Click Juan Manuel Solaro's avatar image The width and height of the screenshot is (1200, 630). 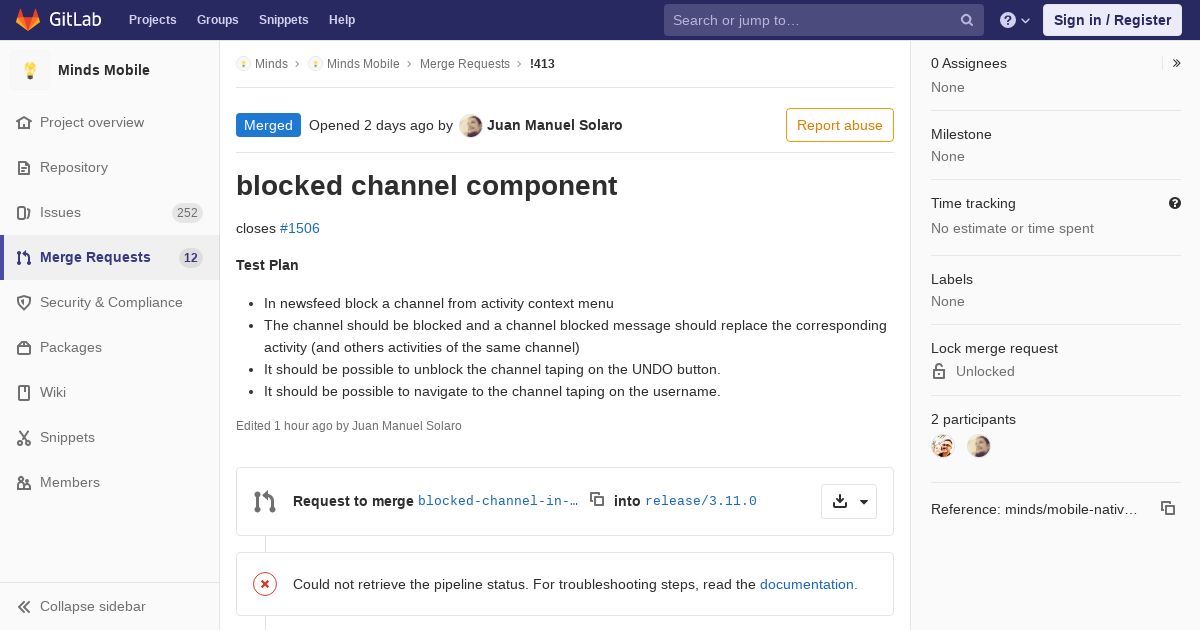471,126
